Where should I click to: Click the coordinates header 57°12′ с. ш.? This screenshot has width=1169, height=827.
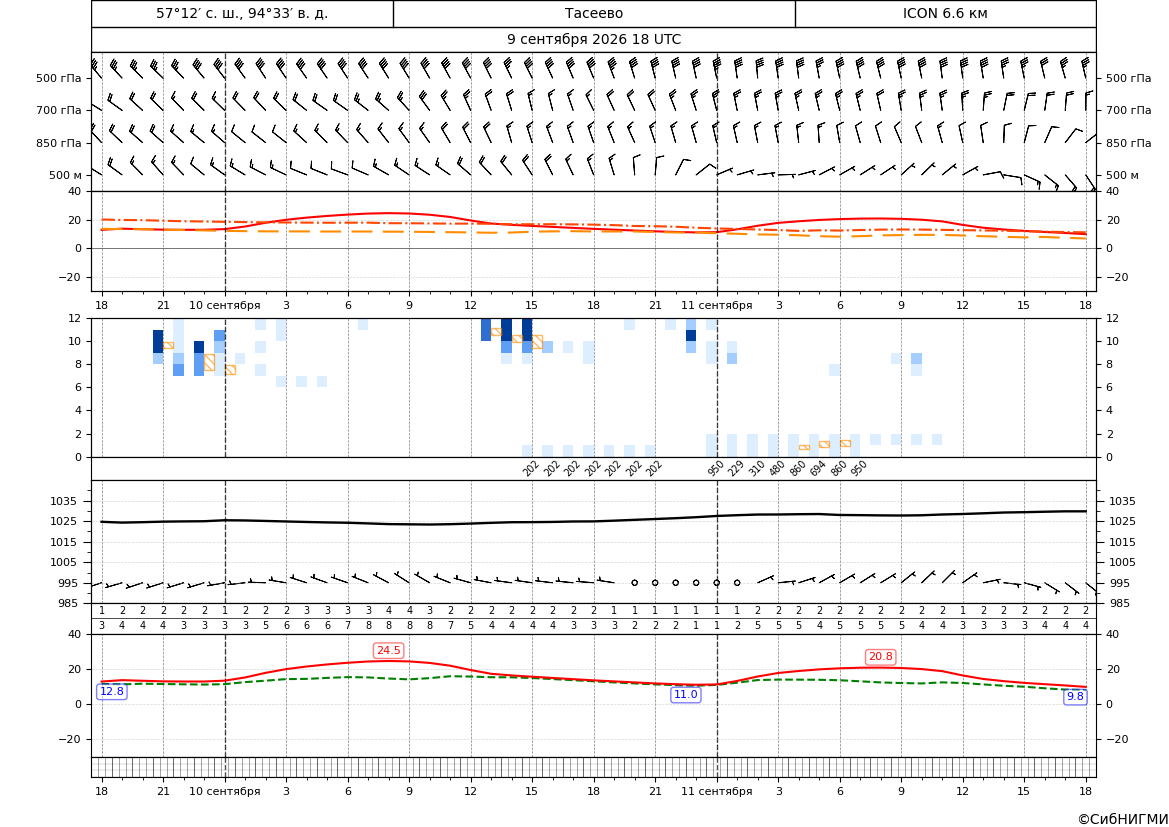click(x=242, y=13)
